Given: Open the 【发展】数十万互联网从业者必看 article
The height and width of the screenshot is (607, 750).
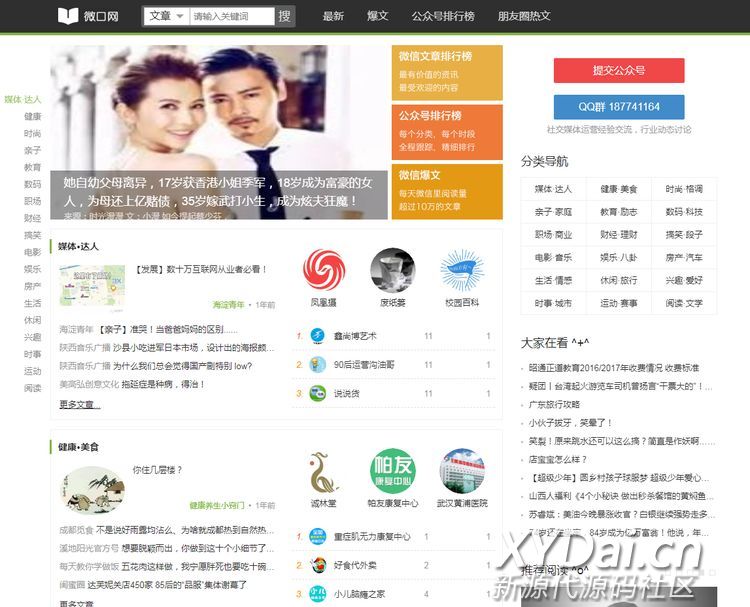Looking at the screenshot, I should (x=201, y=269).
